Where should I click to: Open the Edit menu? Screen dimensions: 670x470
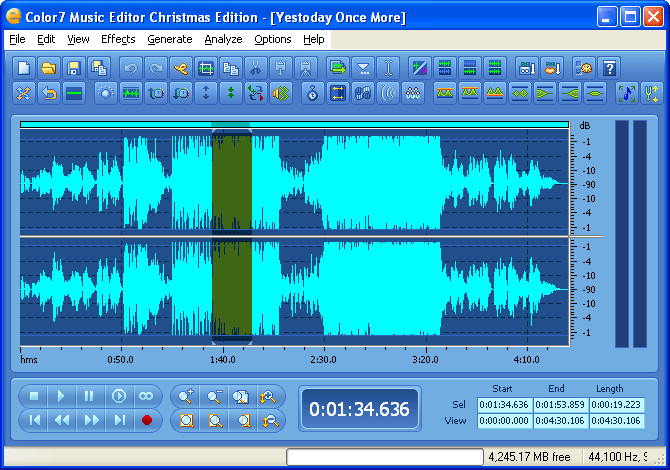click(46, 39)
